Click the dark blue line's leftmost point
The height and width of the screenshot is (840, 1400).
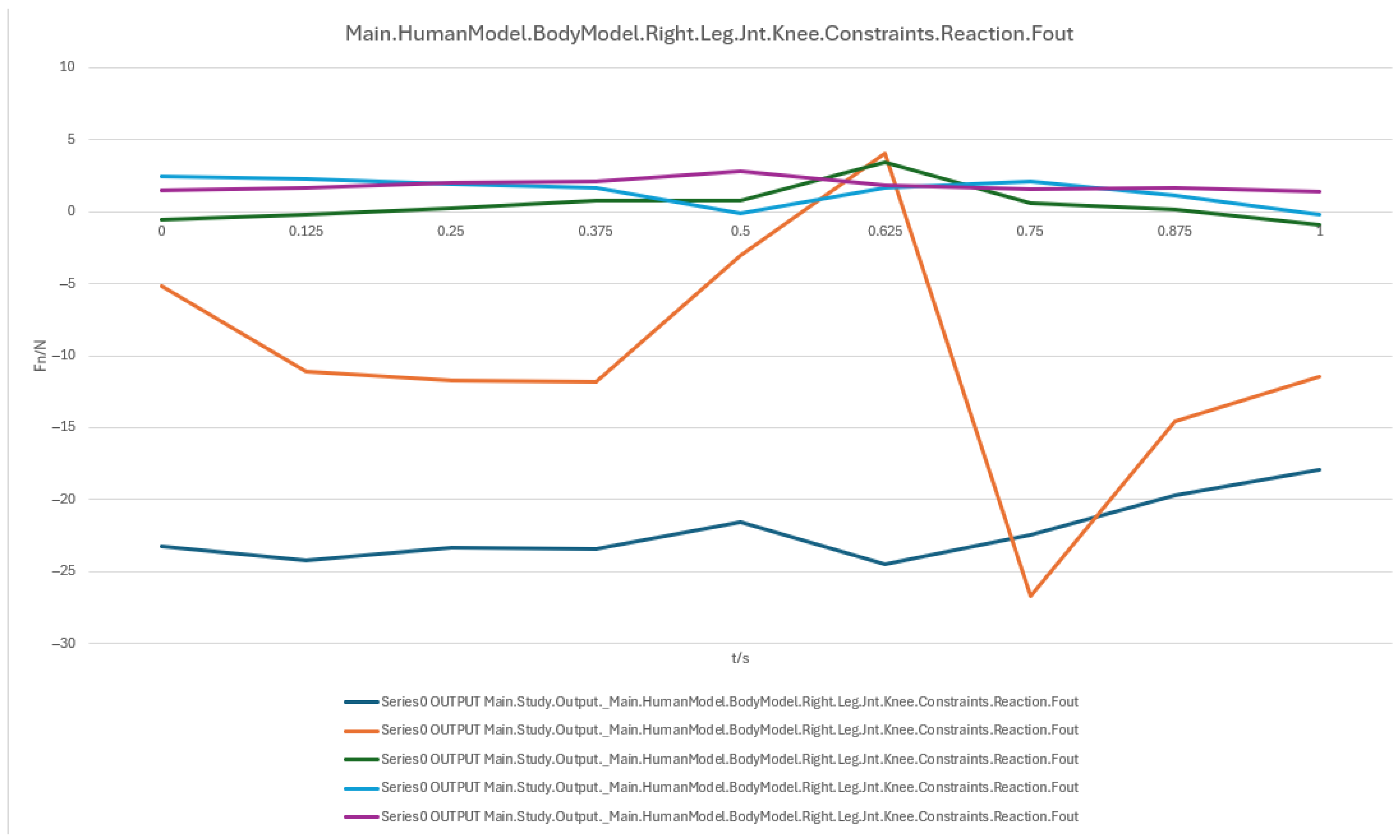(162, 546)
